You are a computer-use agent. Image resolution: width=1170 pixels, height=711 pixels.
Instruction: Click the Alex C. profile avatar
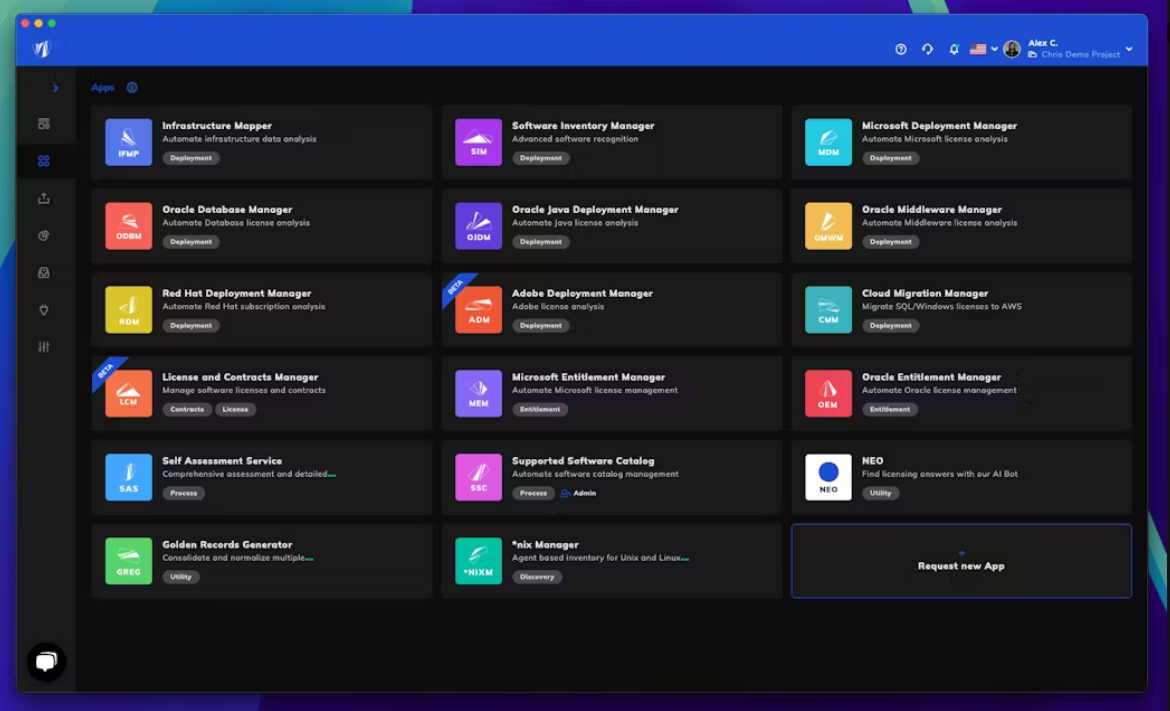point(1012,49)
